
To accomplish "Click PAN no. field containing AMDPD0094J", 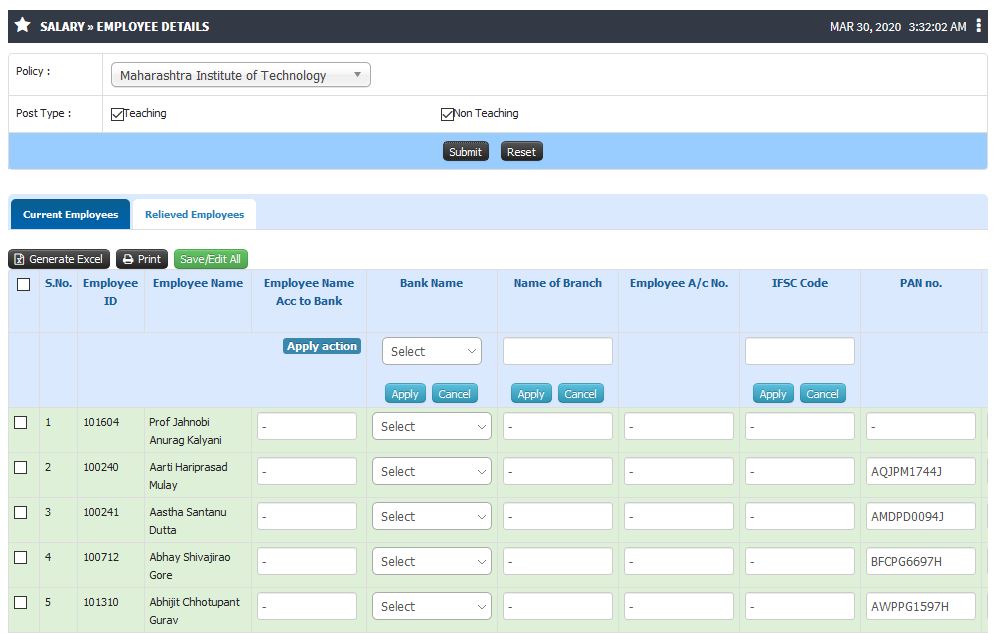I will click(921, 516).
